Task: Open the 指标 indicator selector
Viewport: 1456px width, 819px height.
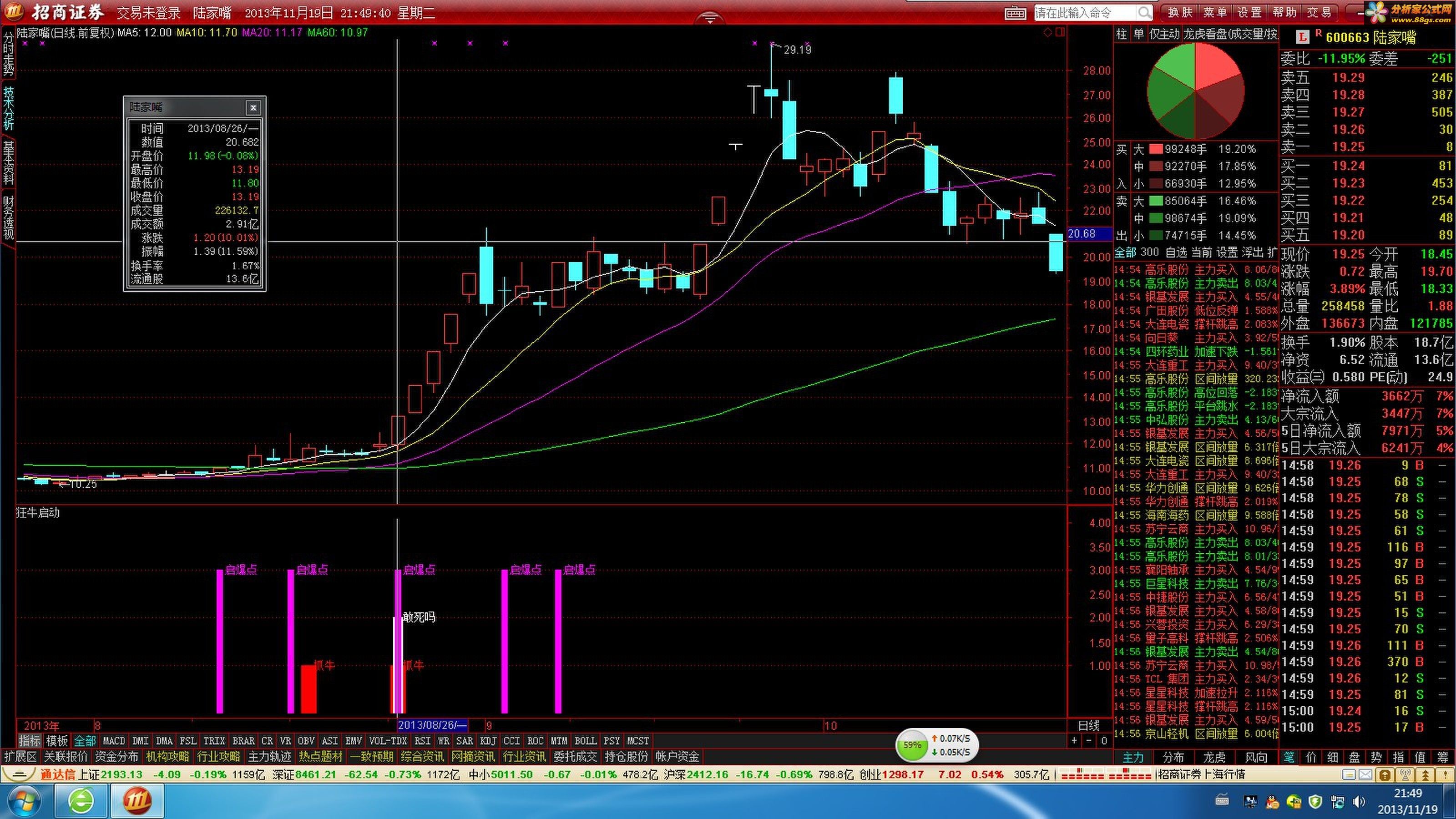Action: point(30,741)
